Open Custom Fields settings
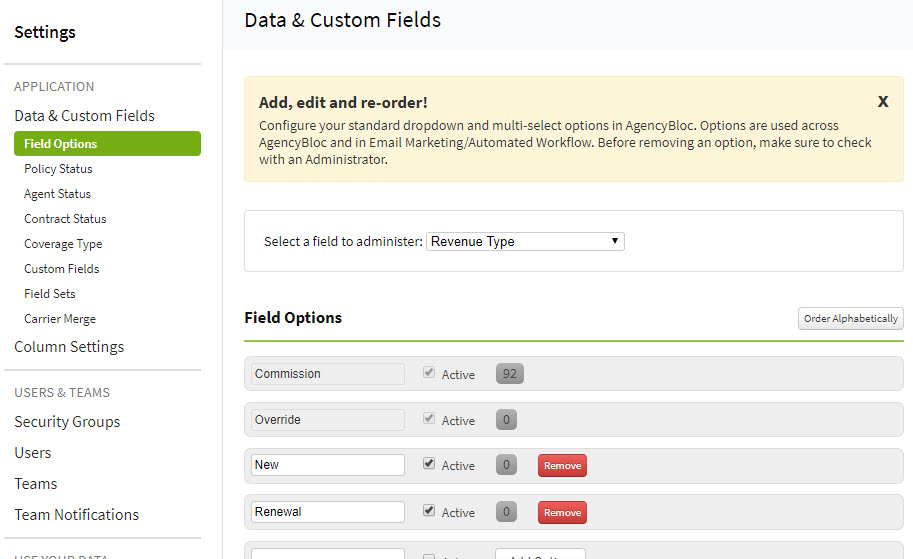Screen dimensions: 913x559 coord(62,269)
